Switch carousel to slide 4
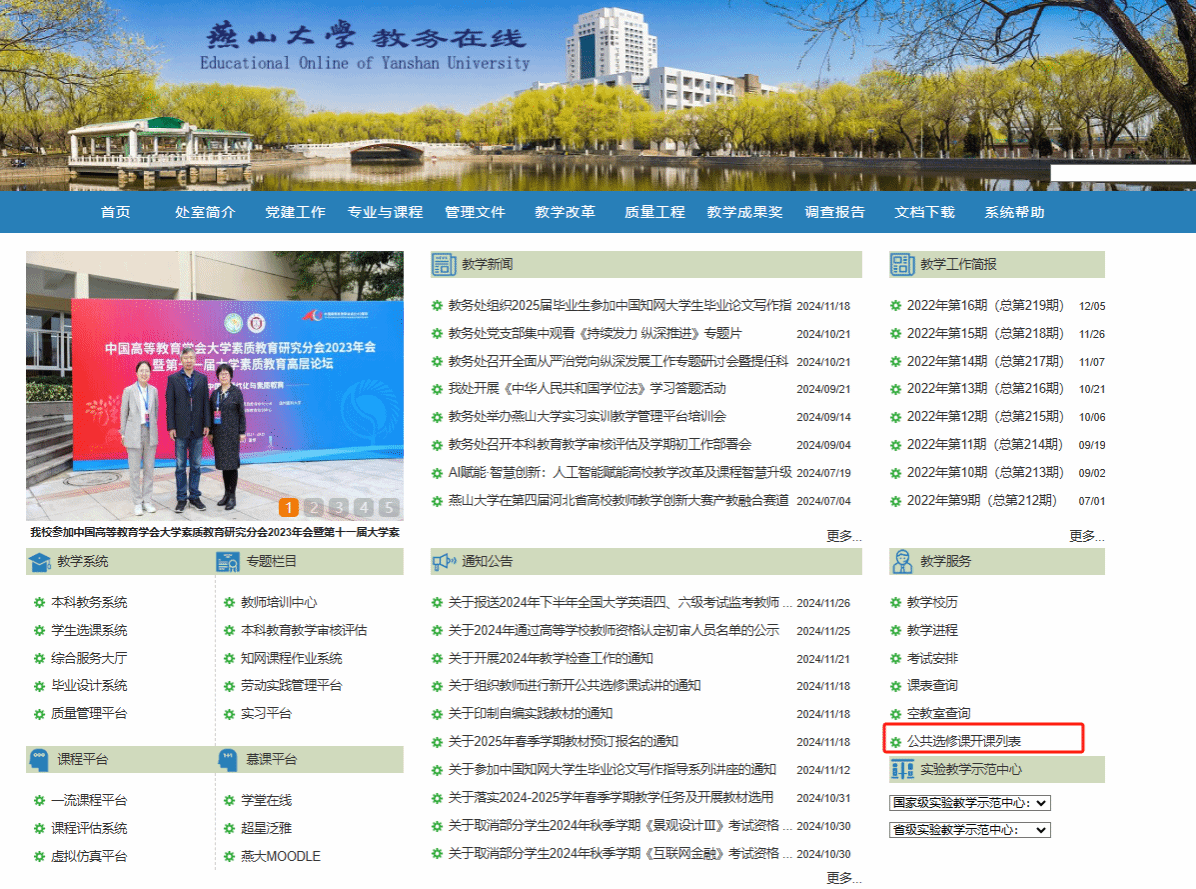This screenshot has width=1196, height=889. [364, 508]
